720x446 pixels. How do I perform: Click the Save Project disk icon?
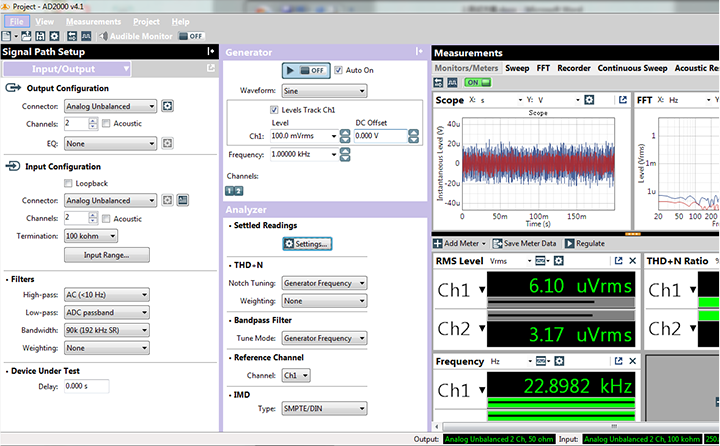pos(40,36)
